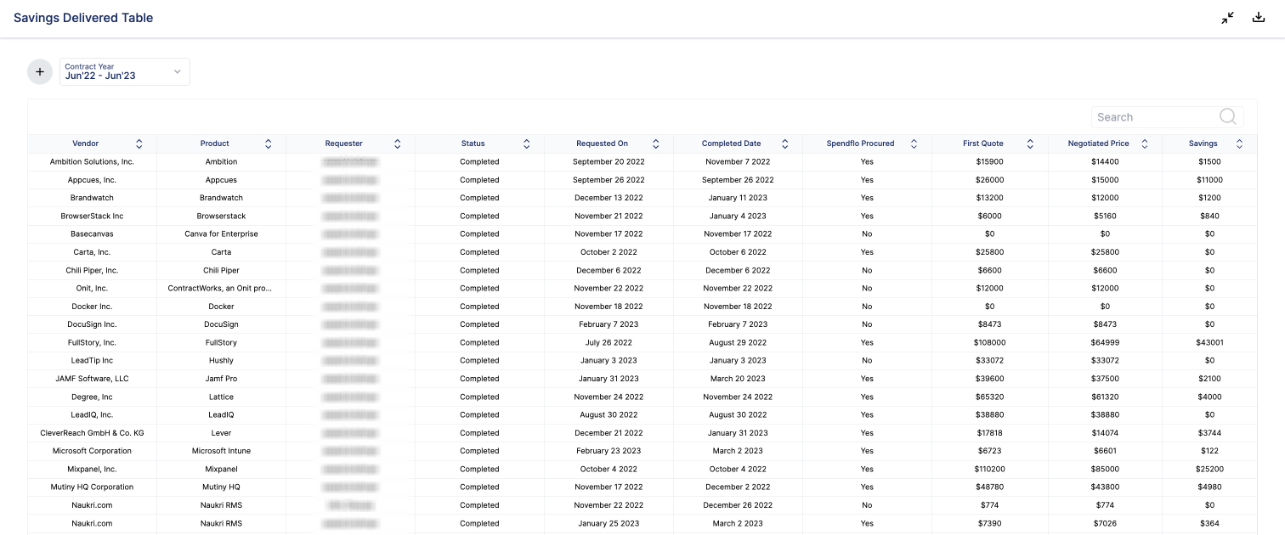The image size is (1285, 535).
Task: Select vendor Mixpanel, Inc.
Action: pyautogui.click(x=92, y=469)
